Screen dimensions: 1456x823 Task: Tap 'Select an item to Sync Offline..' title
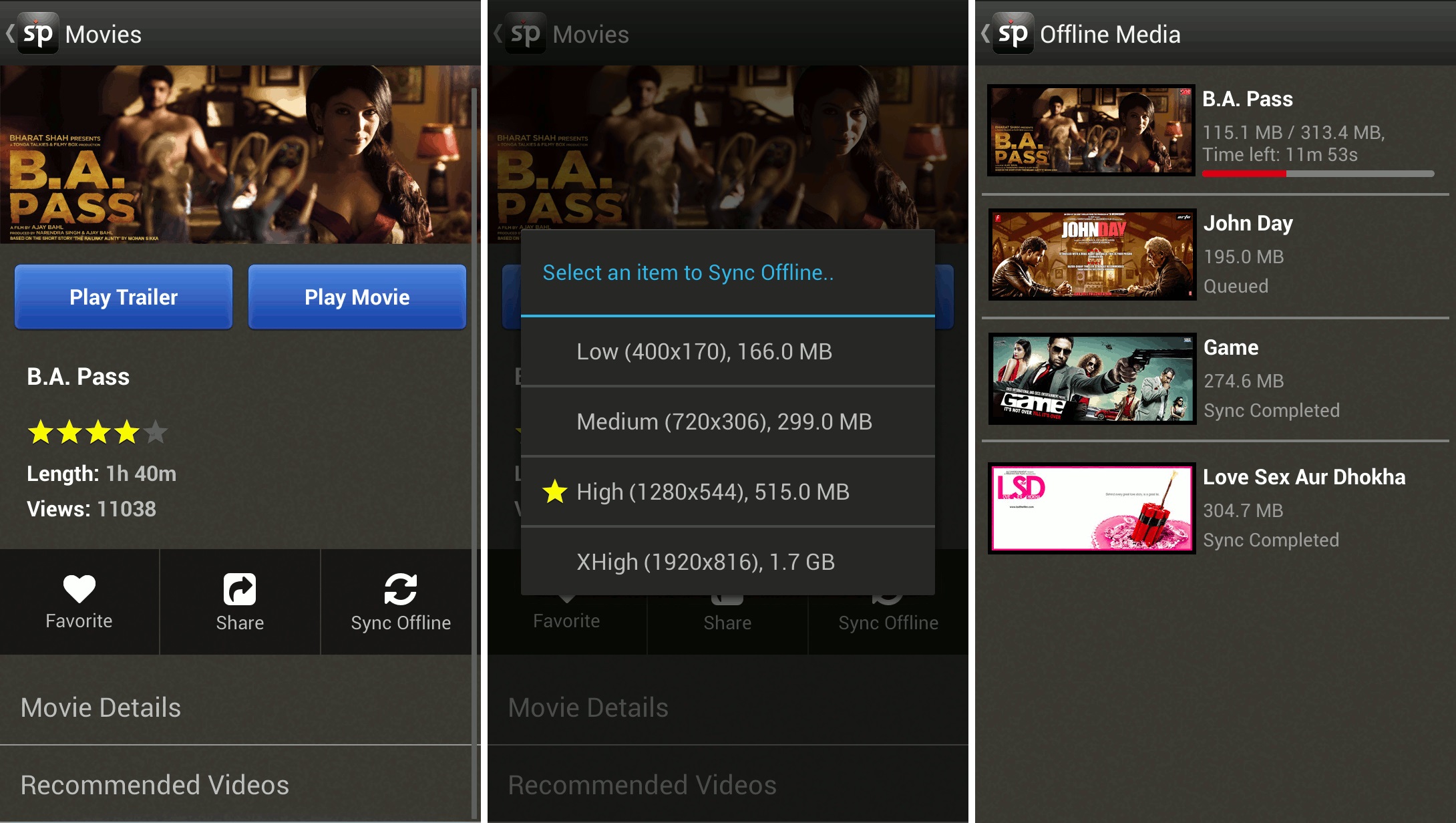(688, 273)
